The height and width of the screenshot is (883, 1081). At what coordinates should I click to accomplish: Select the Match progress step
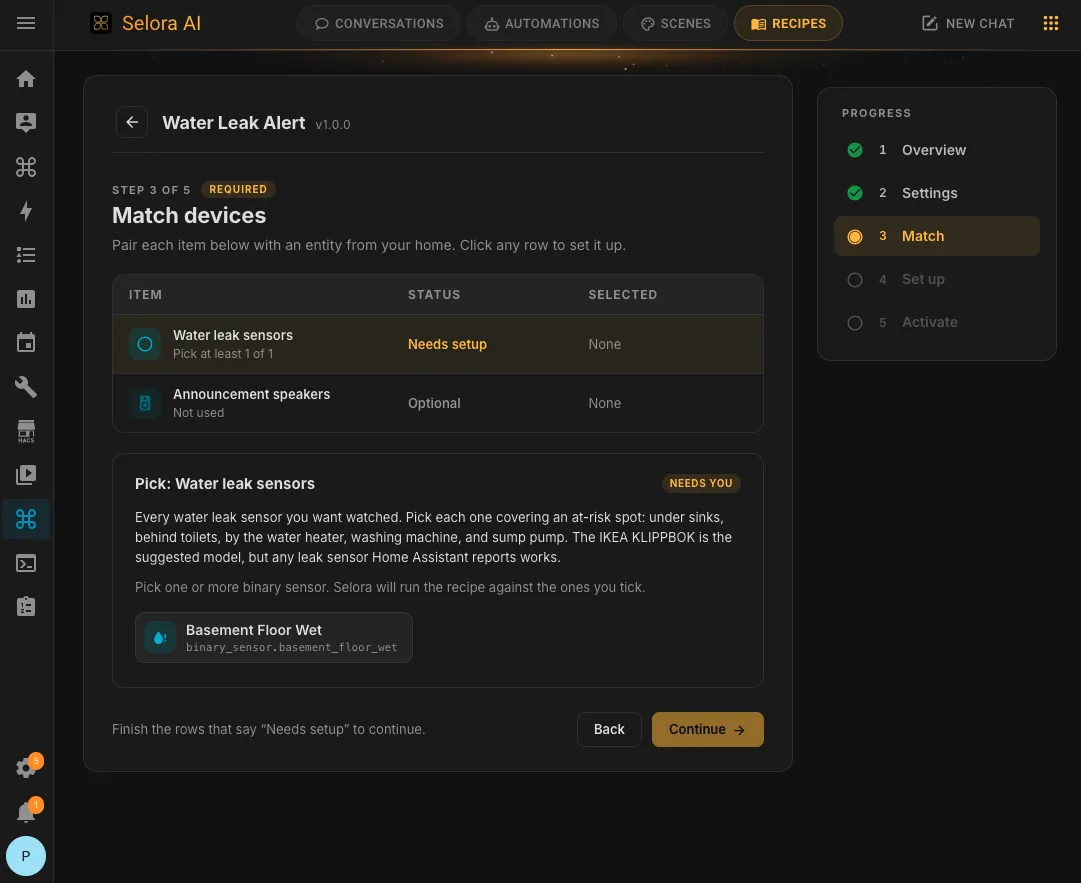point(936,236)
